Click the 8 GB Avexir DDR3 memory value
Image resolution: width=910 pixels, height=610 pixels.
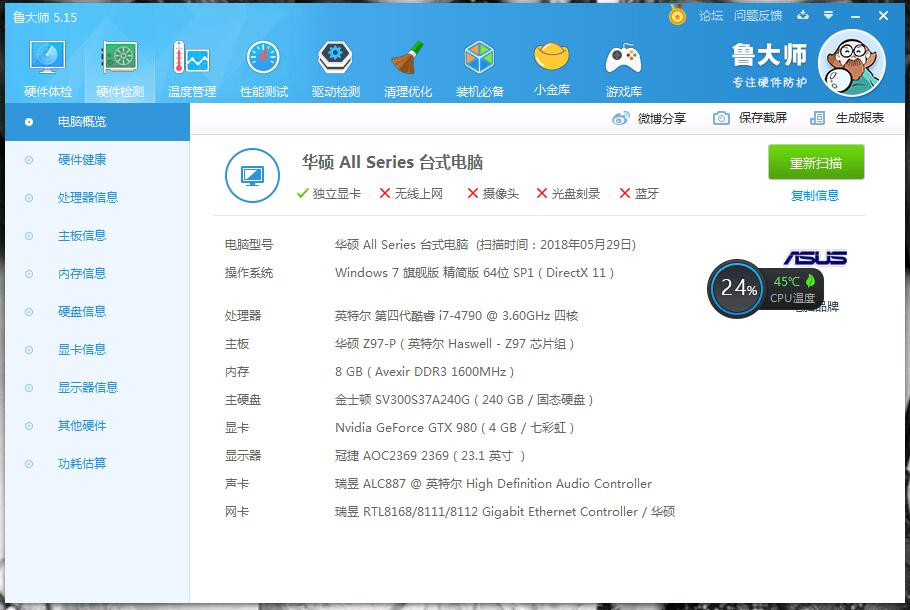click(424, 372)
